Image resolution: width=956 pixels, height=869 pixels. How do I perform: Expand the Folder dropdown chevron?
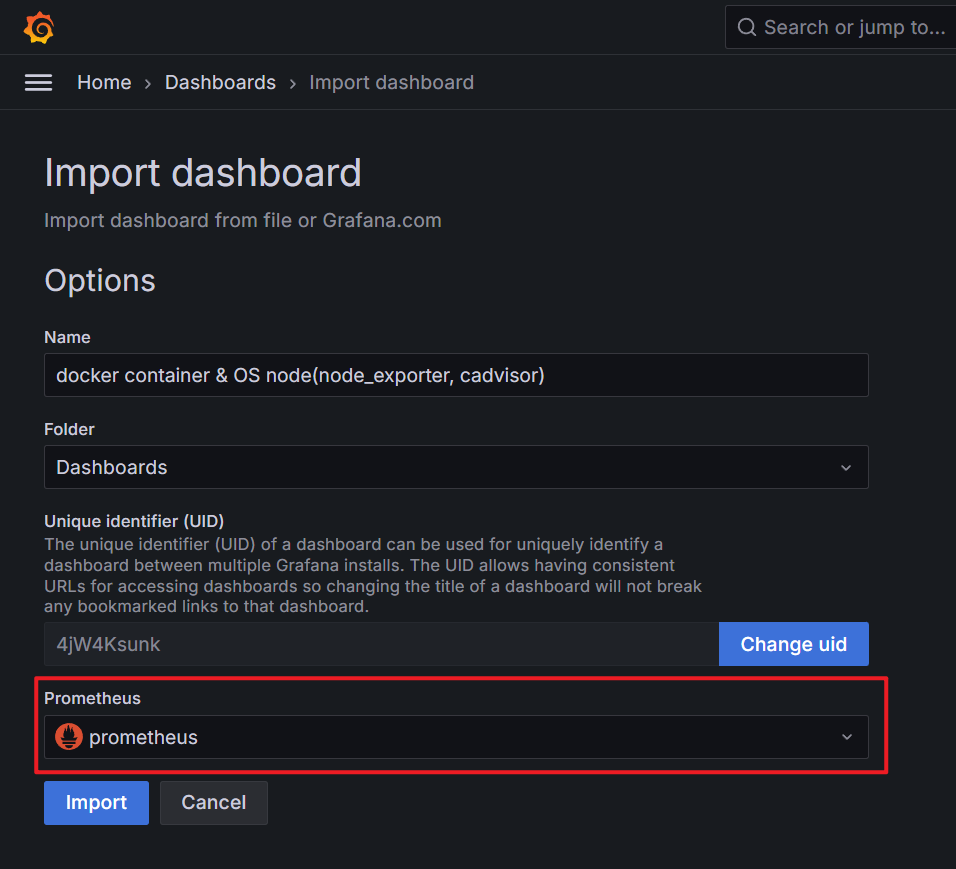pos(846,467)
